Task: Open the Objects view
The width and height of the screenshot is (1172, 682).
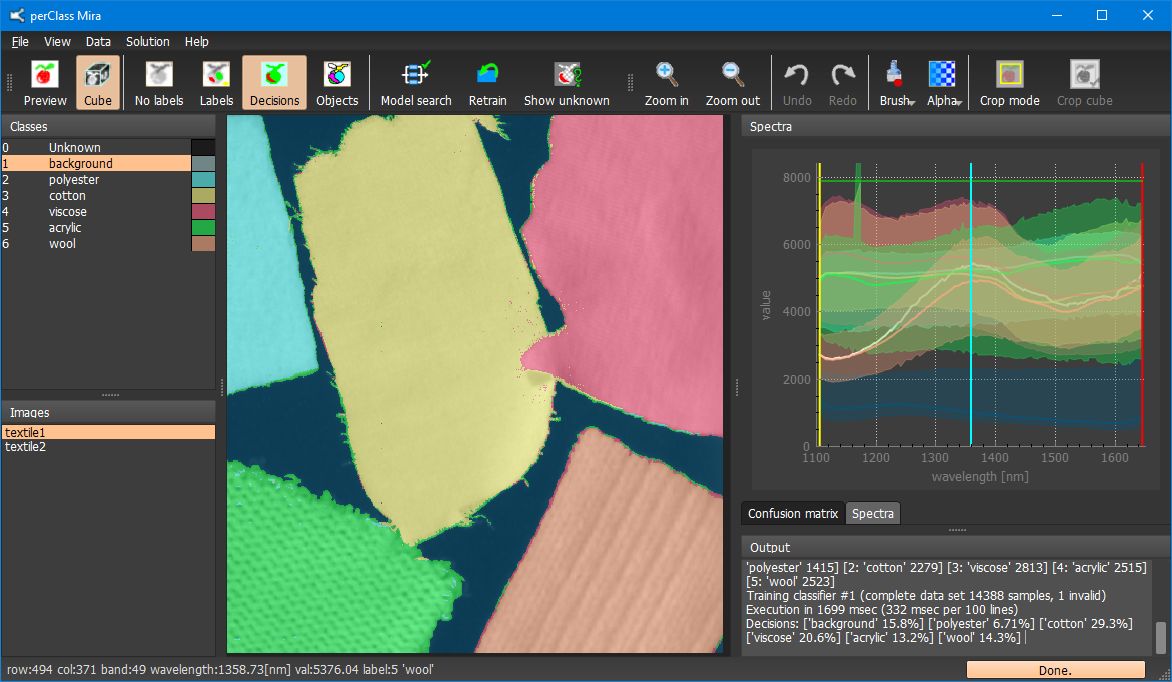Action: [x=337, y=82]
